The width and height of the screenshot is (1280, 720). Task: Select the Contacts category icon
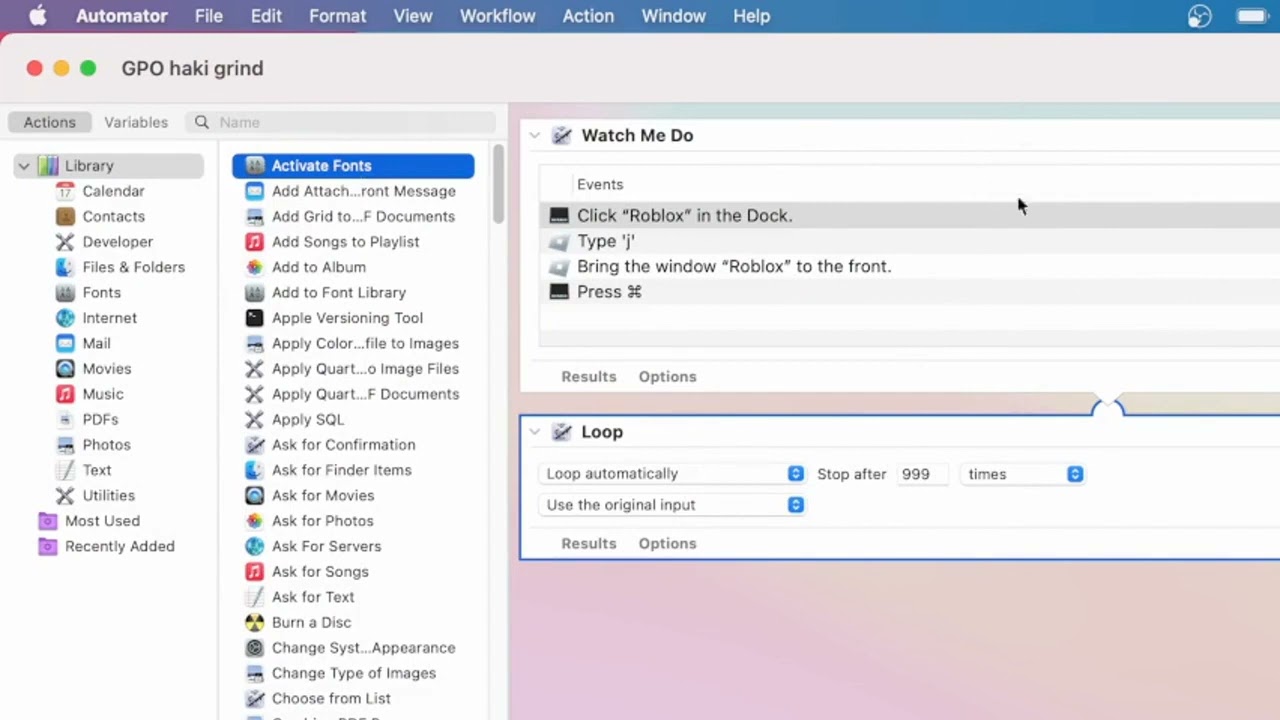[65, 216]
